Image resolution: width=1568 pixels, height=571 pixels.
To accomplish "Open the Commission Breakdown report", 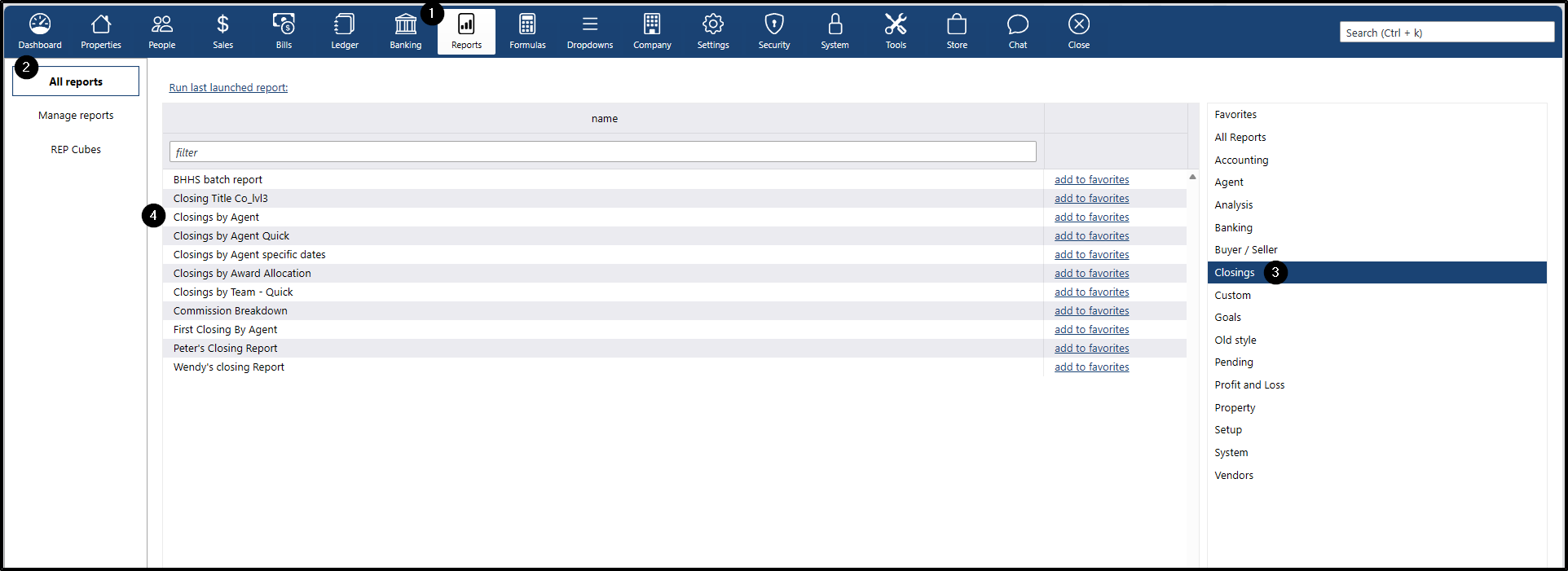I will pyautogui.click(x=230, y=311).
